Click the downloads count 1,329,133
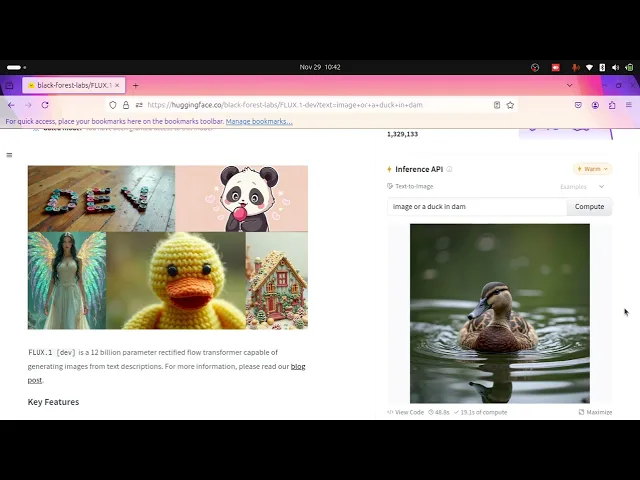This screenshot has height=480, width=640. [x=402, y=134]
